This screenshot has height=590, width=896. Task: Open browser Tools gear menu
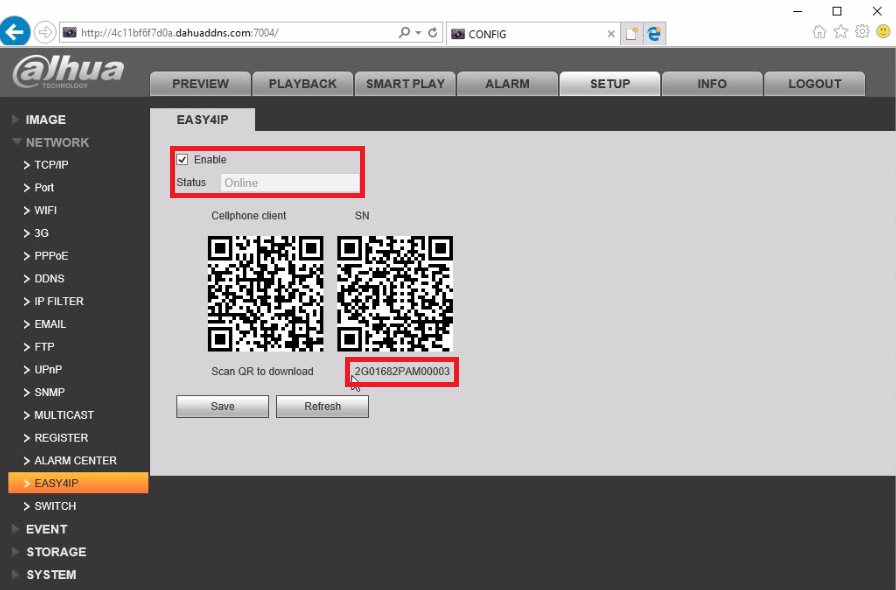click(862, 31)
